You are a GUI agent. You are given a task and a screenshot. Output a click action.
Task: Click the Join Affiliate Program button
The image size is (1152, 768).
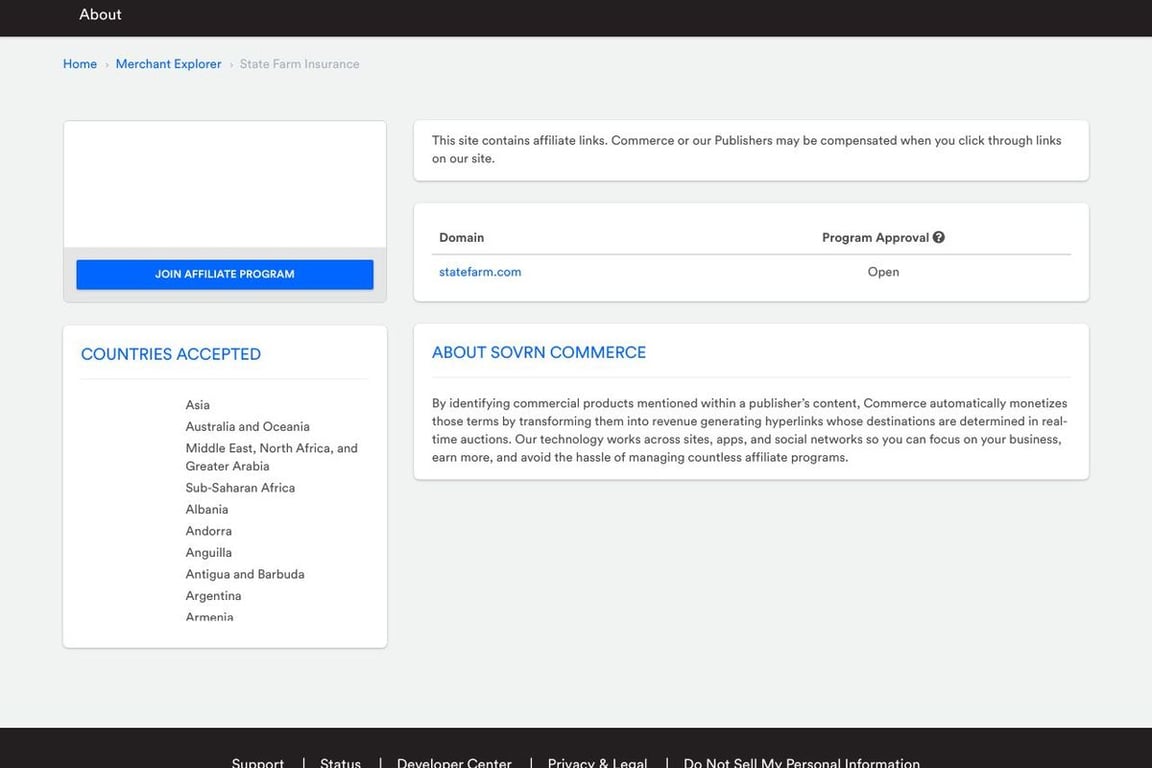coord(225,274)
